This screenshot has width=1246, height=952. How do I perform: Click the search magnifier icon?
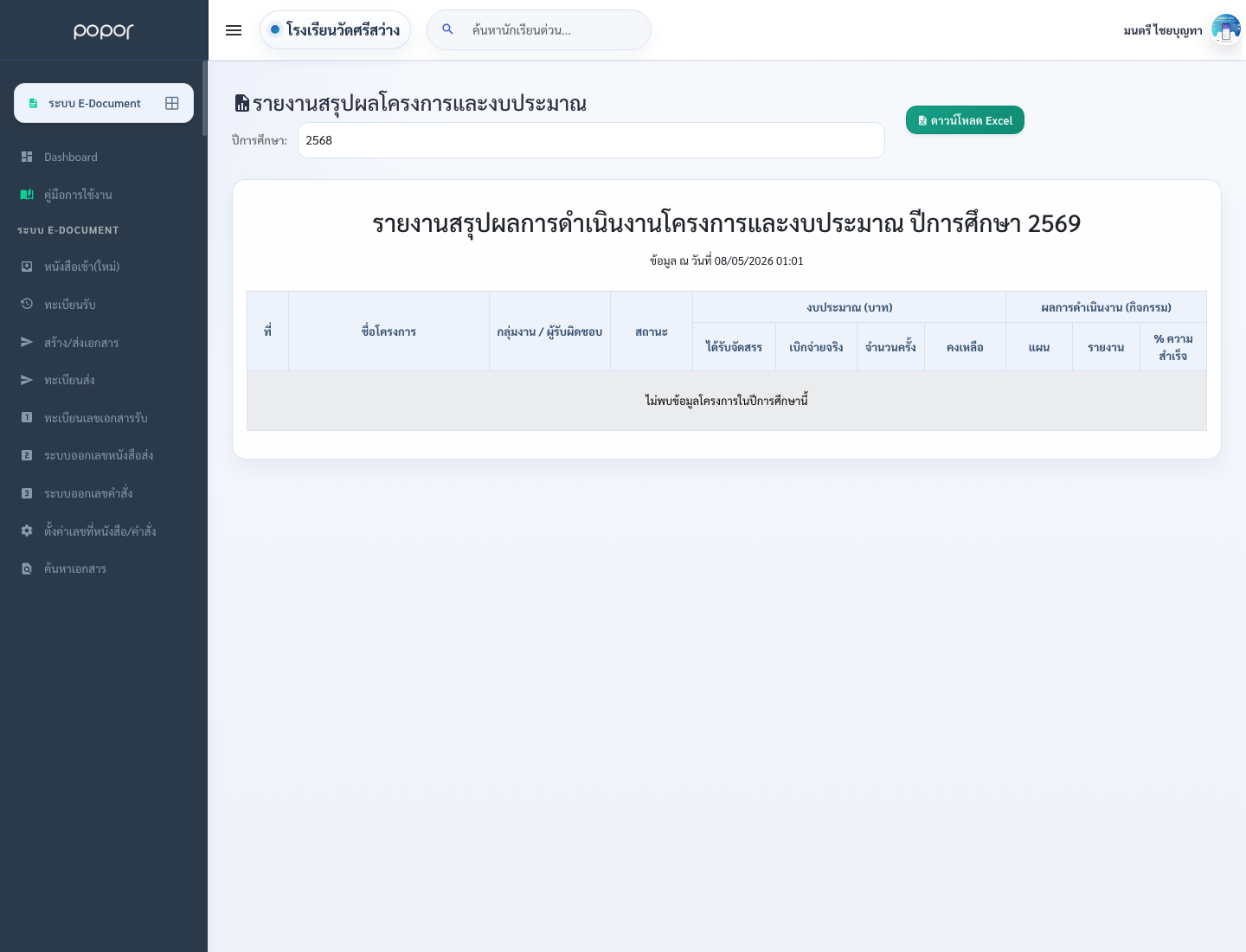click(447, 29)
